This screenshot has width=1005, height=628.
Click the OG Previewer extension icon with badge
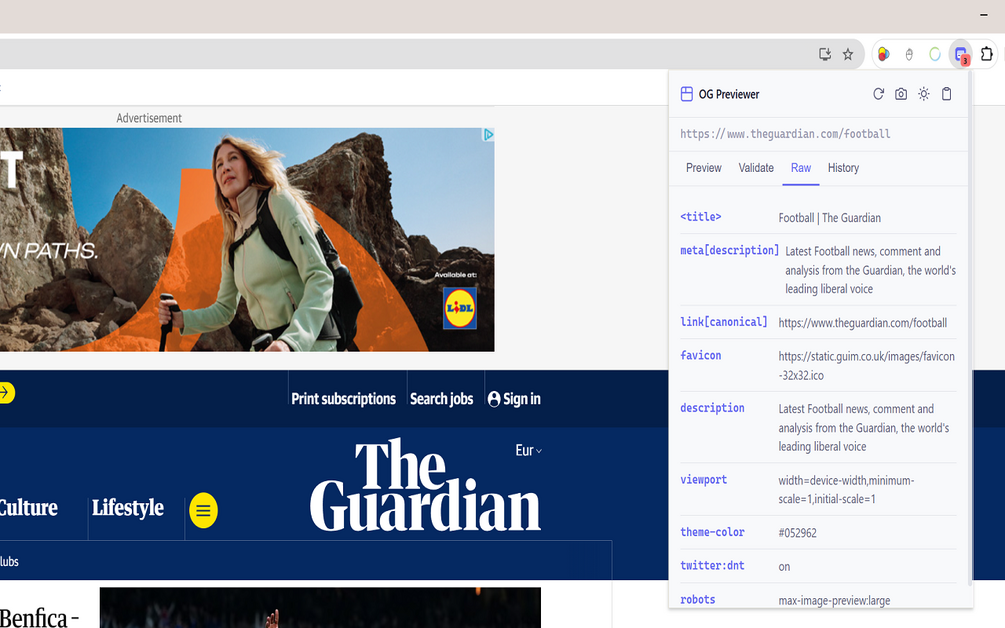[961, 55]
